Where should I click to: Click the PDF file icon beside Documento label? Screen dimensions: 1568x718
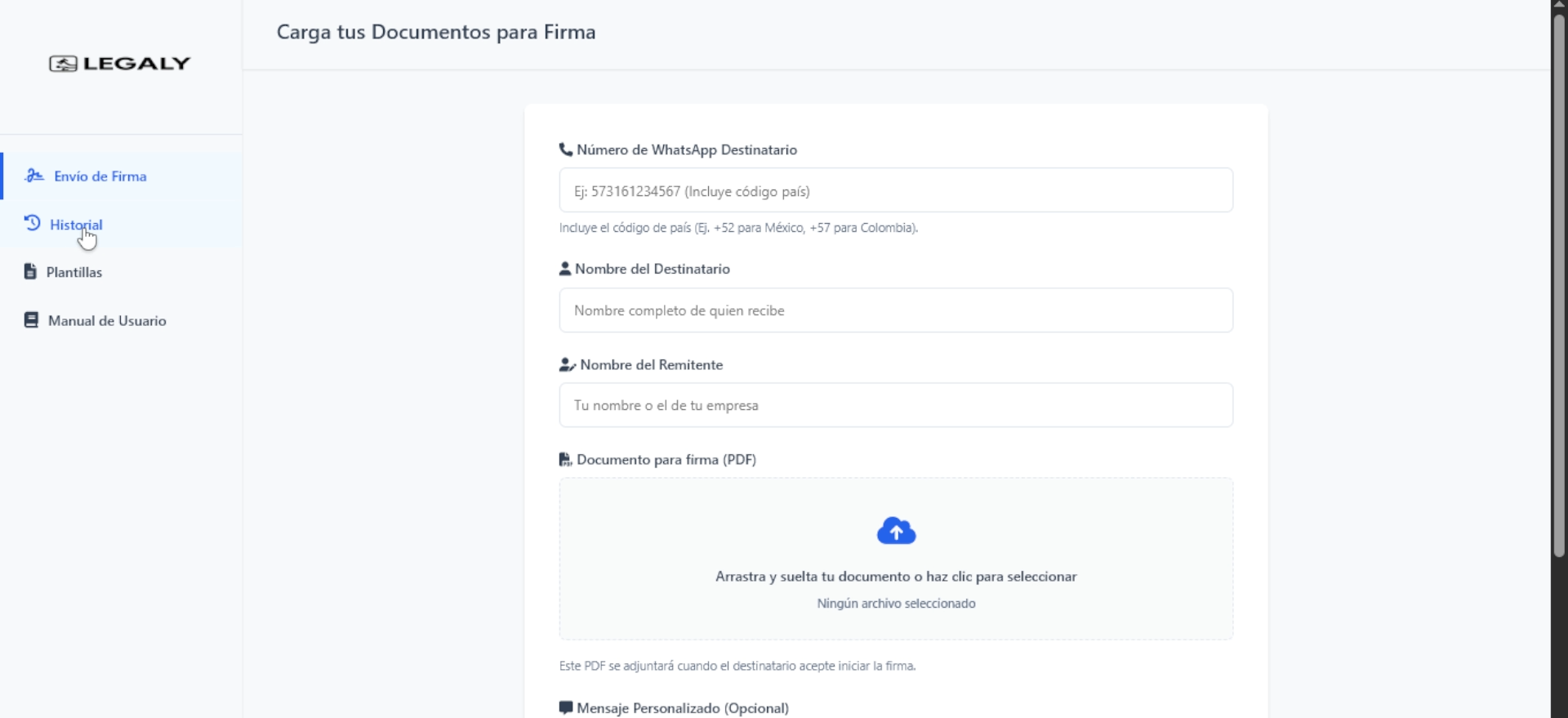coord(565,460)
